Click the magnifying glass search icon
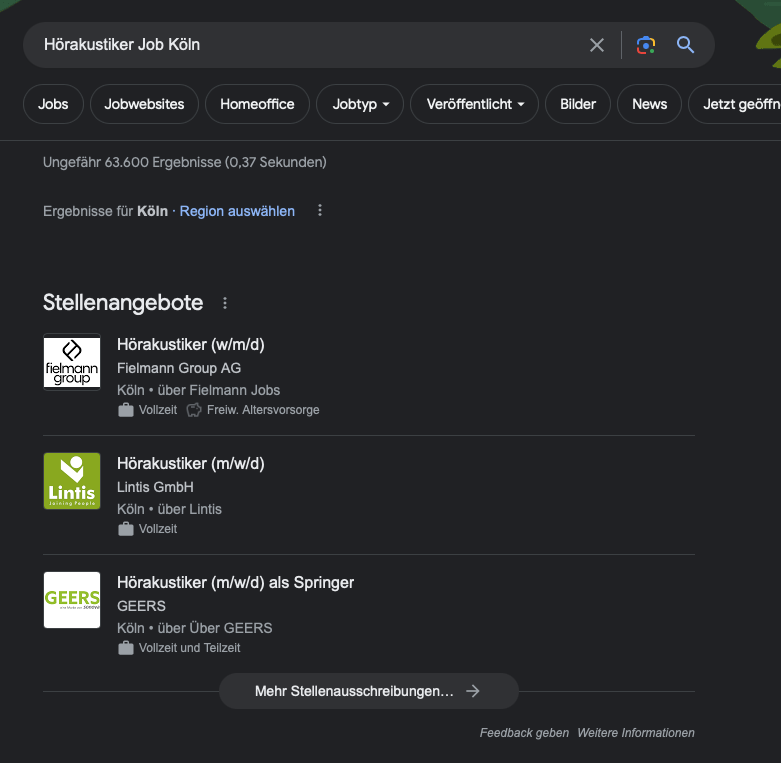Image resolution: width=781 pixels, height=763 pixels. [685, 45]
